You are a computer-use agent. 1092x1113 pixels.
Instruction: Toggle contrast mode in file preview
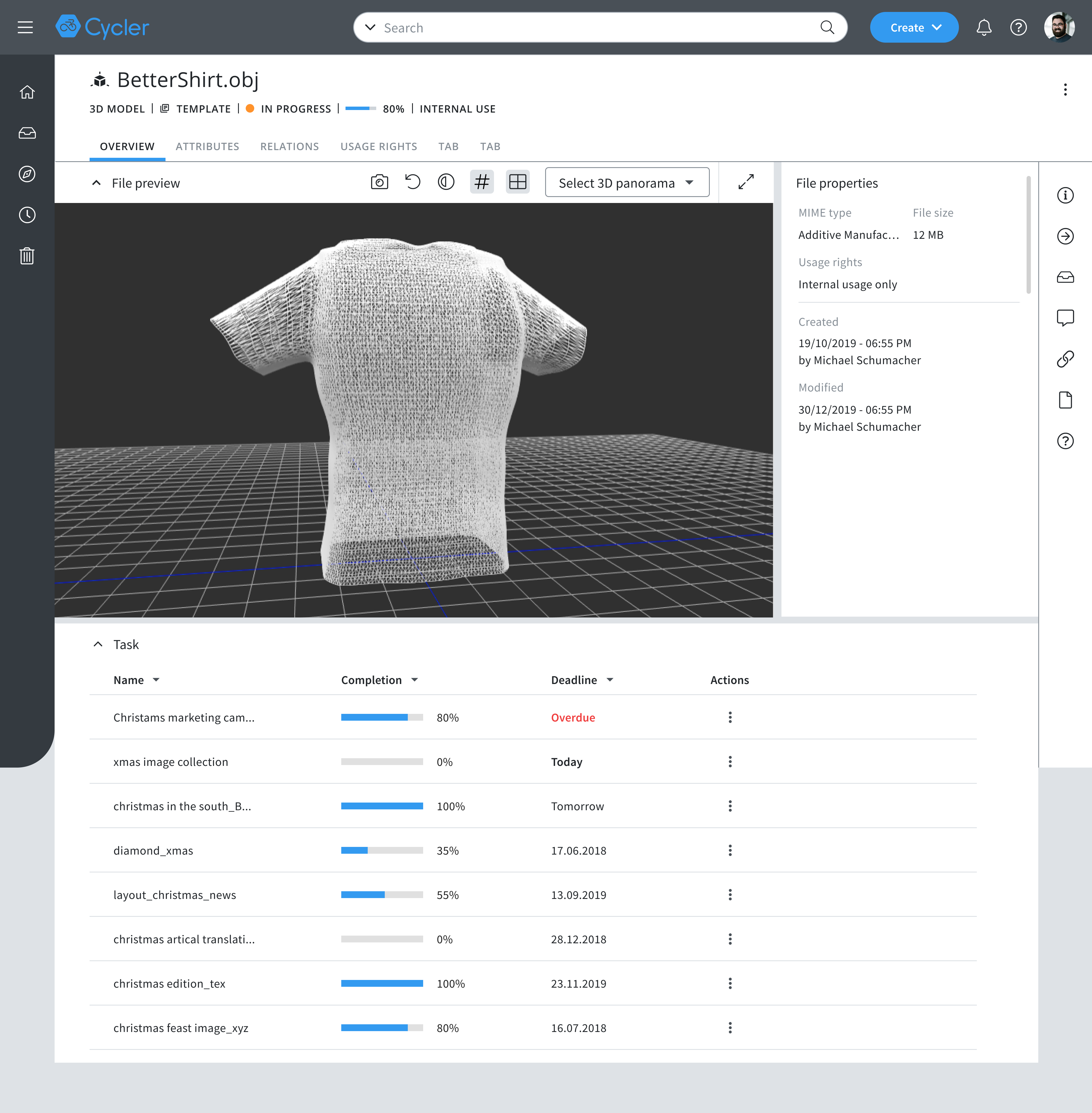[446, 182]
